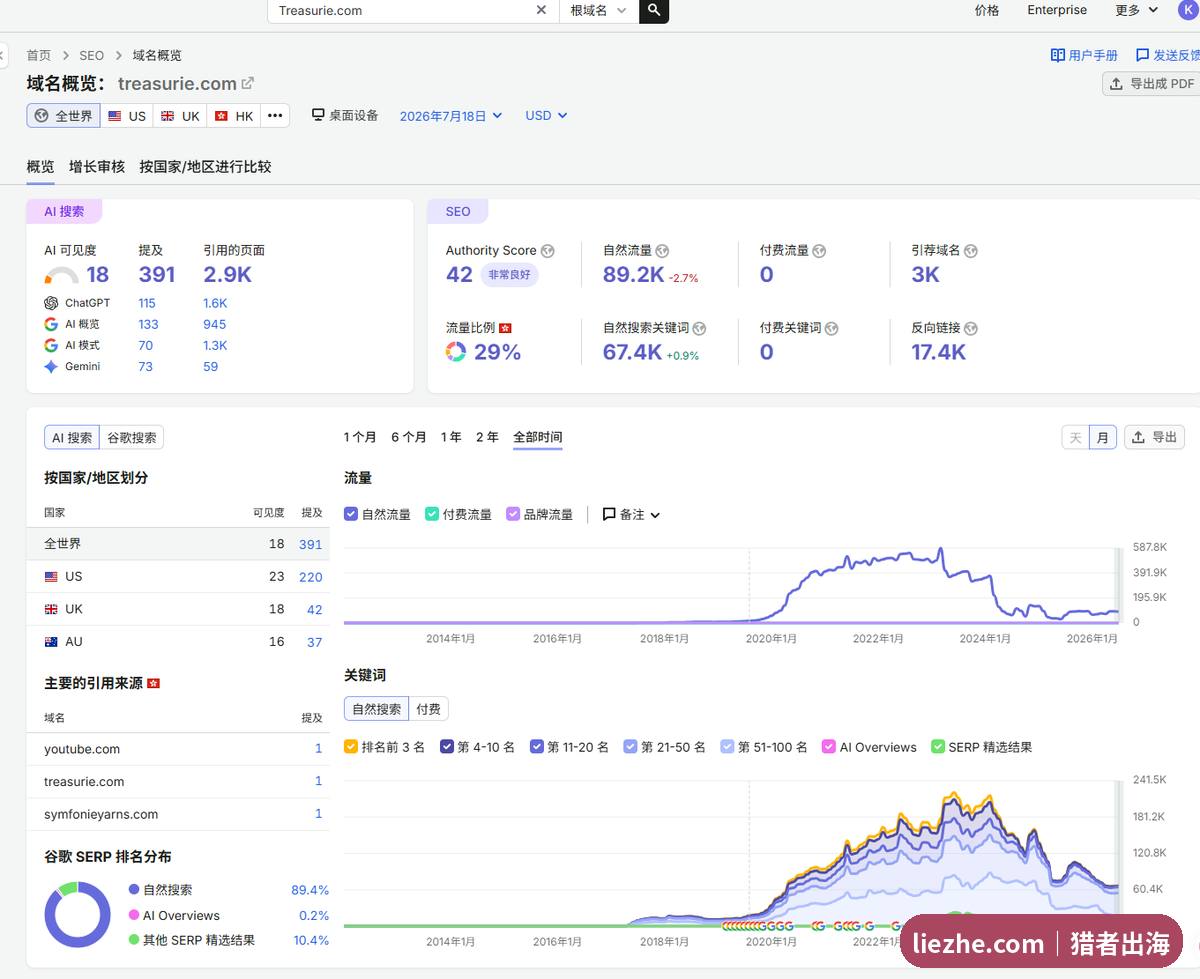This screenshot has width=1200, height=979.
Task: Switch to the 按国家/地区进行比较 tab
Action: (205, 166)
